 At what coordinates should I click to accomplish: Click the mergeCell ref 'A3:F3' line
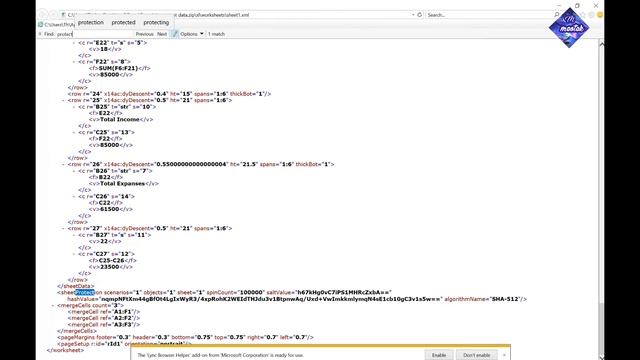104,324
